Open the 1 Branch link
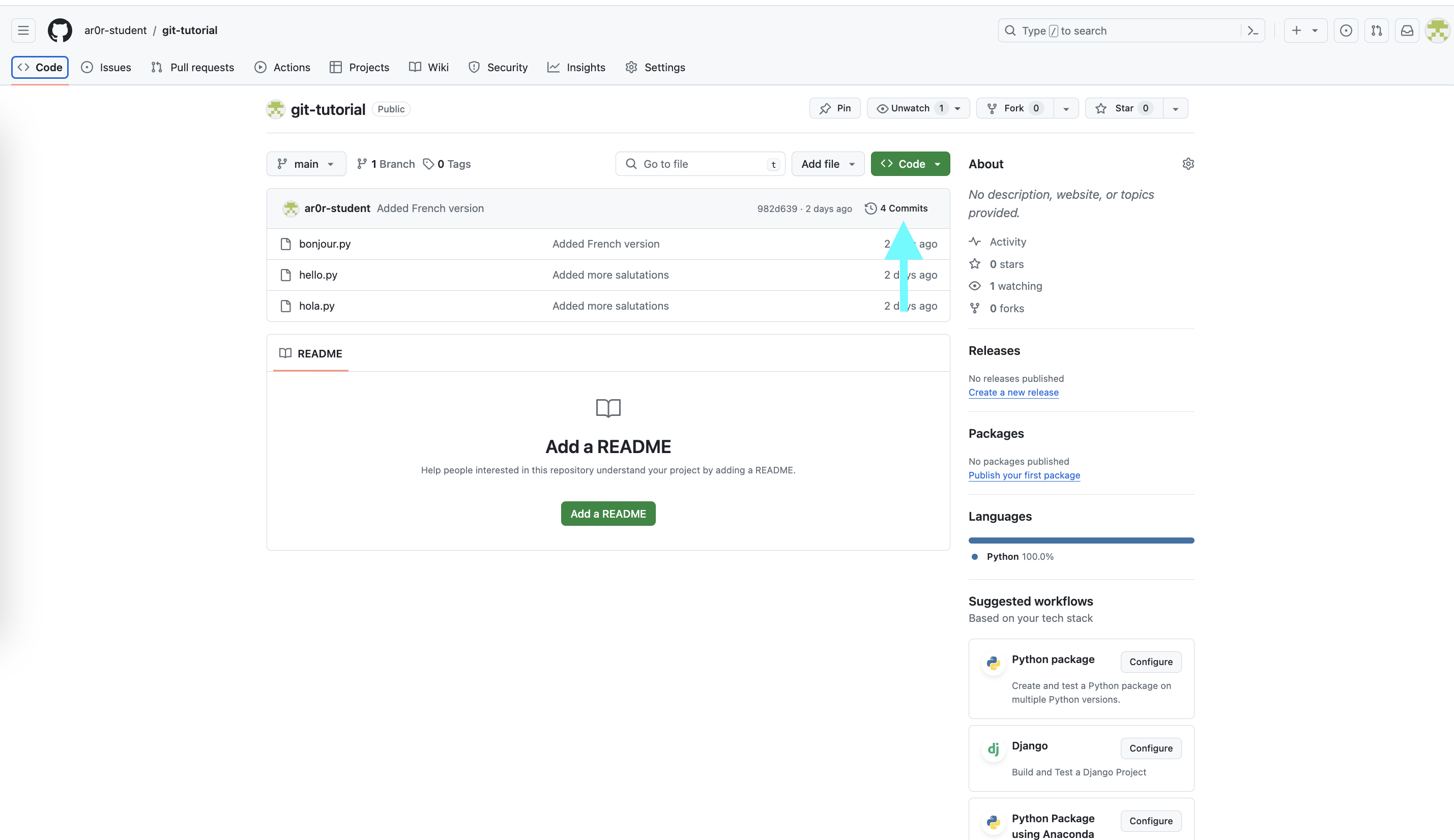The height and width of the screenshot is (840, 1454). pos(386,164)
